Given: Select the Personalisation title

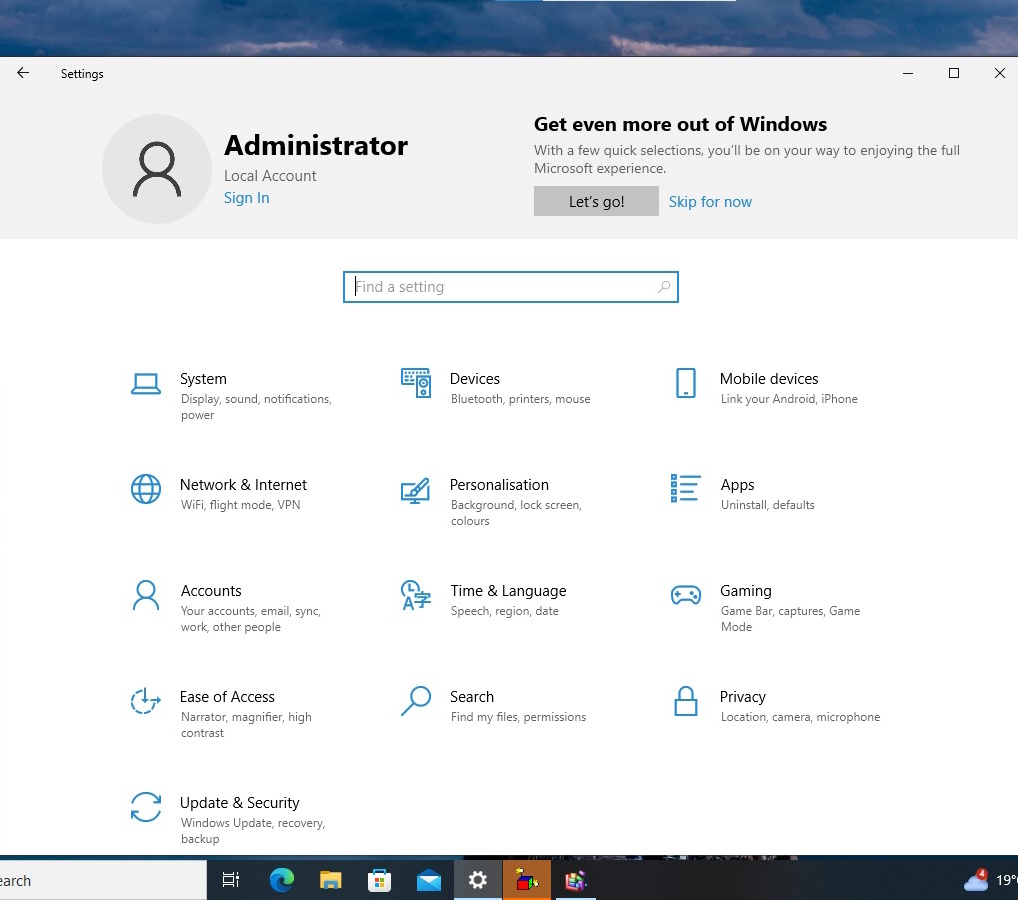Looking at the screenshot, I should point(499,485).
